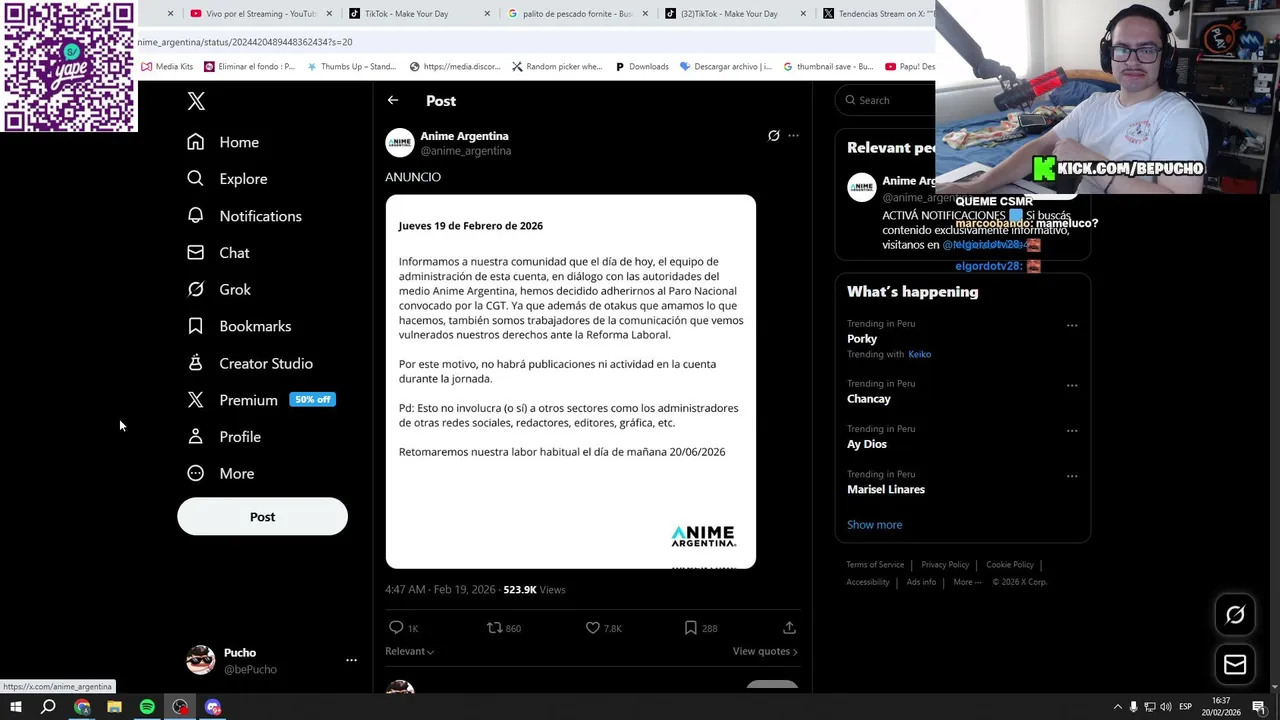Click the browser address bar URL

(245, 42)
